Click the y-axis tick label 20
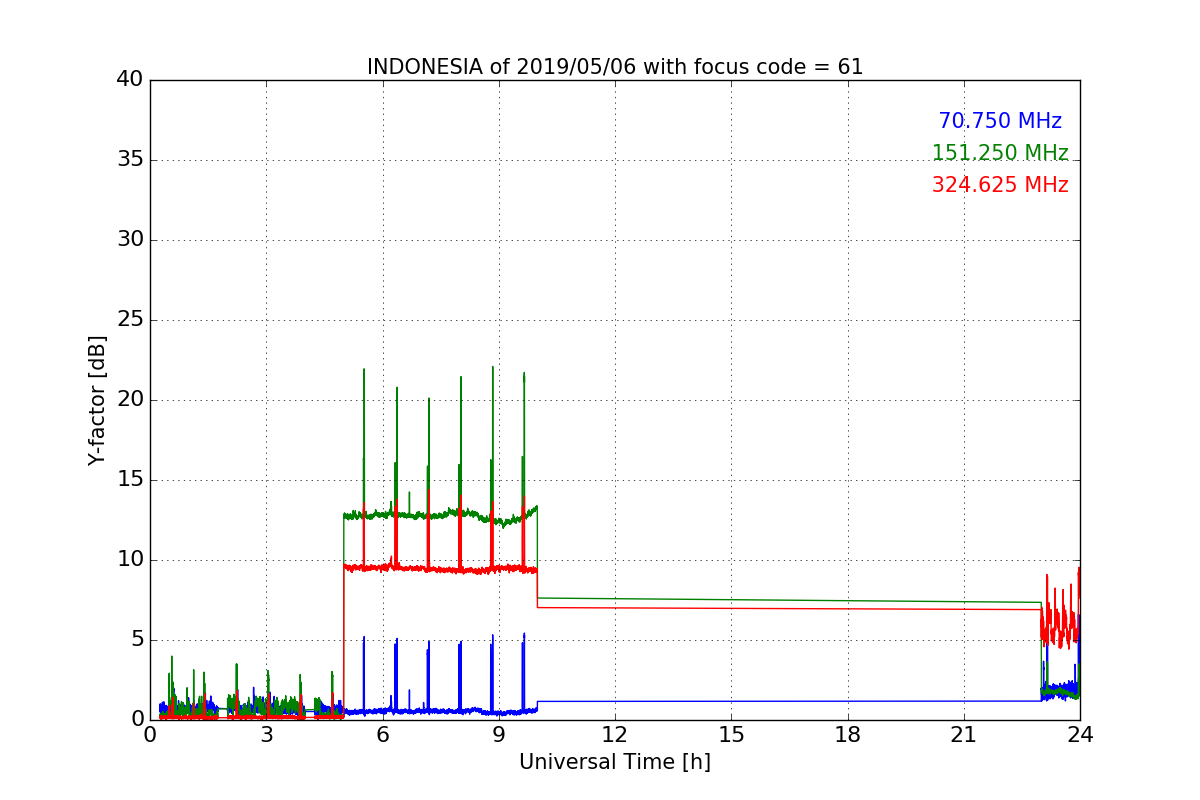The width and height of the screenshot is (1200, 800). (130, 400)
